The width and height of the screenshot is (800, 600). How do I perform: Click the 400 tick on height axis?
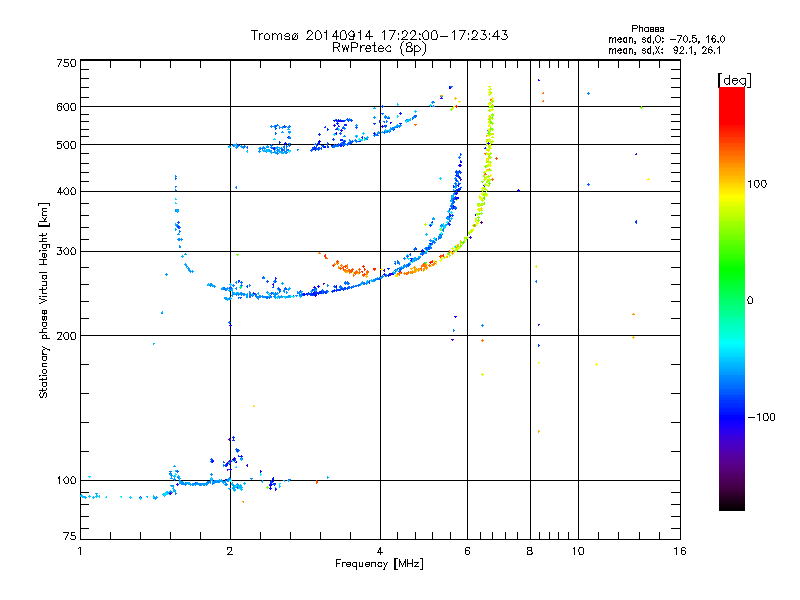click(x=66, y=192)
